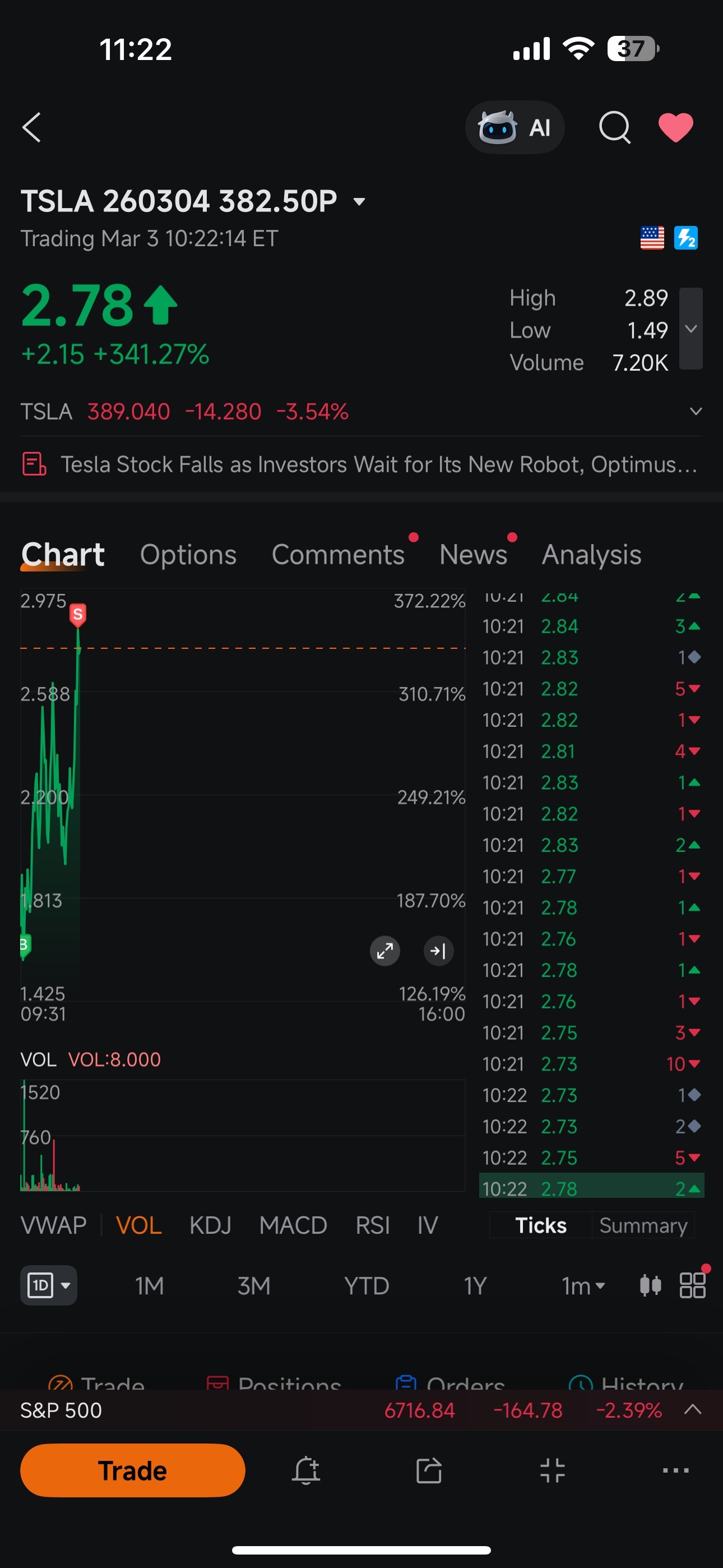Share the quote with share icon
This screenshot has width=723, height=1568.
tap(429, 1470)
